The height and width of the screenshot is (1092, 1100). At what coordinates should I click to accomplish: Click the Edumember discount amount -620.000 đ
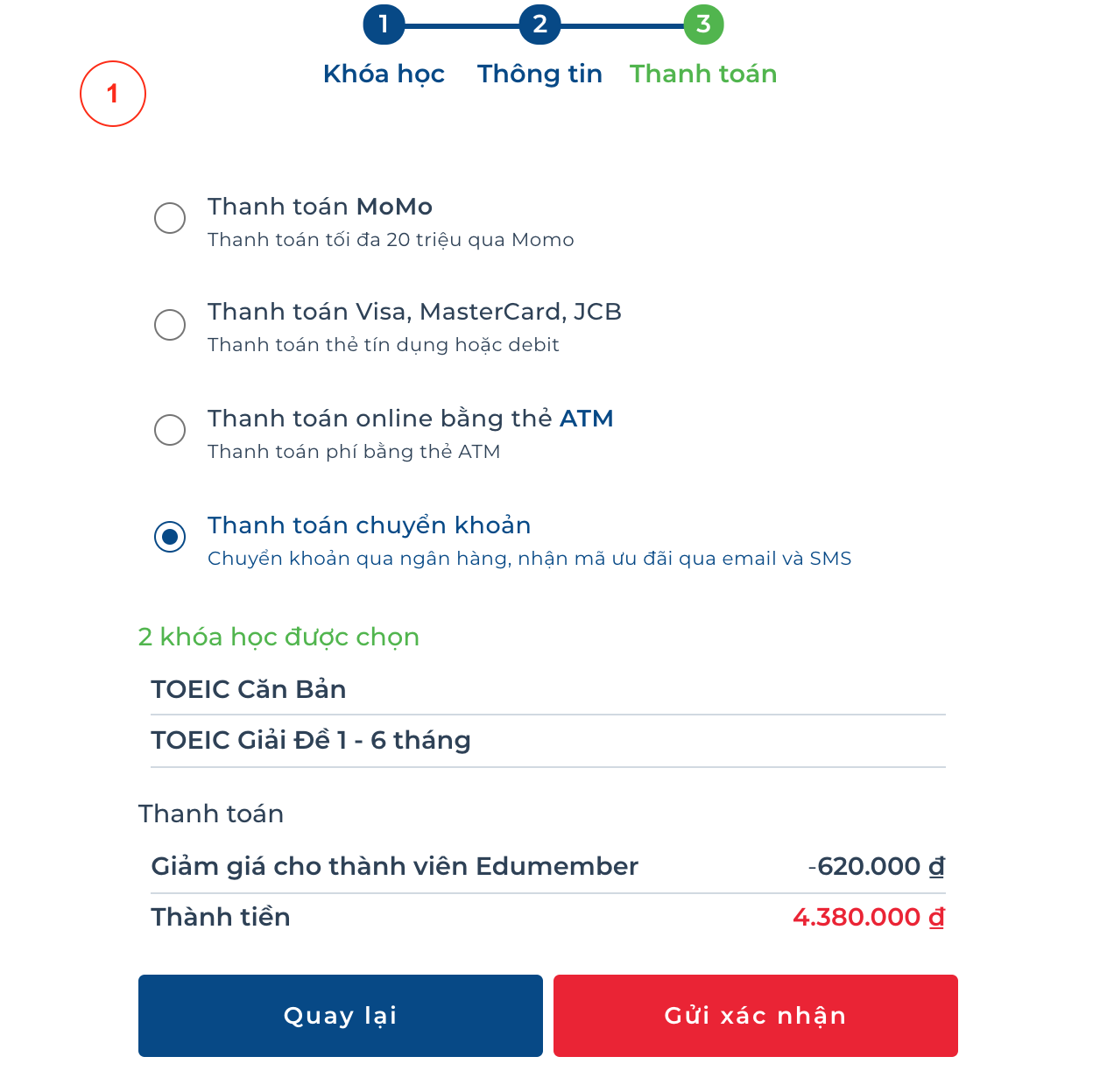pyautogui.click(x=876, y=867)
